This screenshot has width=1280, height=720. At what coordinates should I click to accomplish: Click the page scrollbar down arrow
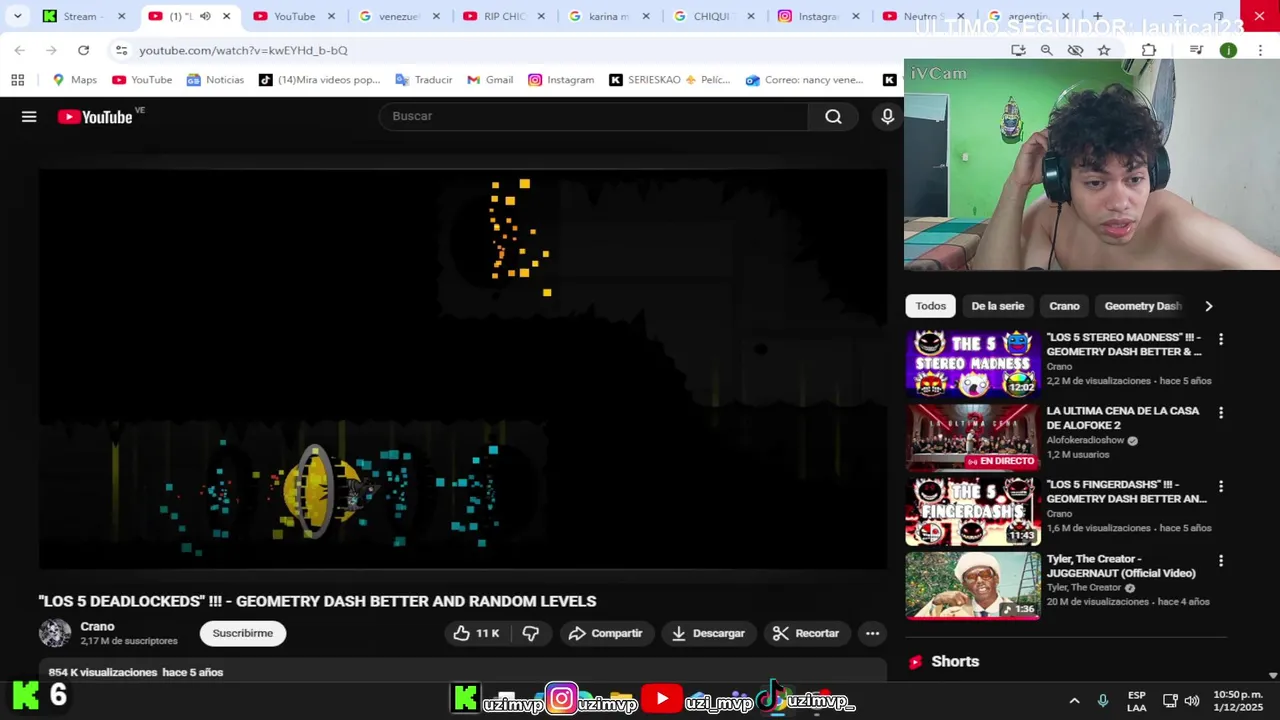[x=1273, y=675]
